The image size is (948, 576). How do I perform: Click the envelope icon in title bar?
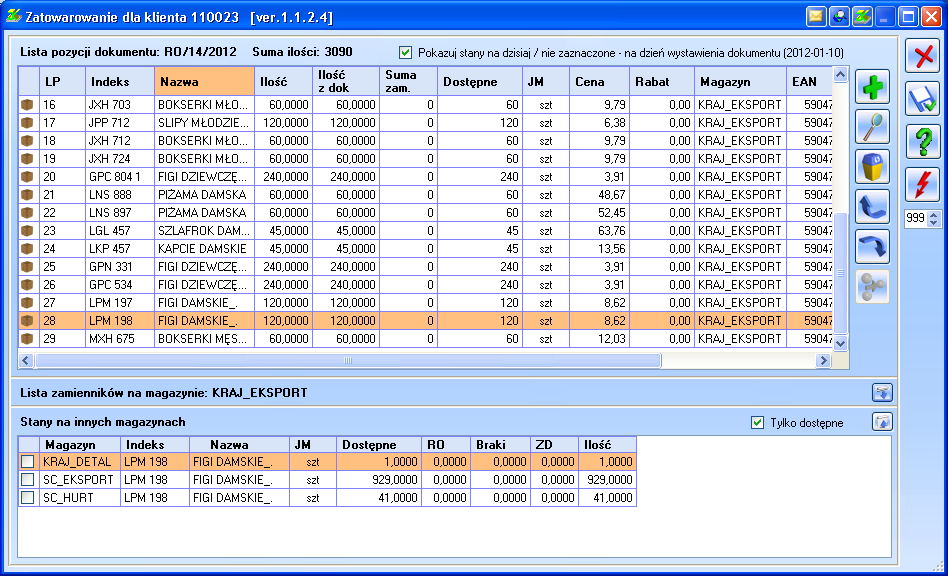pyautogui.click(x=816, y=17)
